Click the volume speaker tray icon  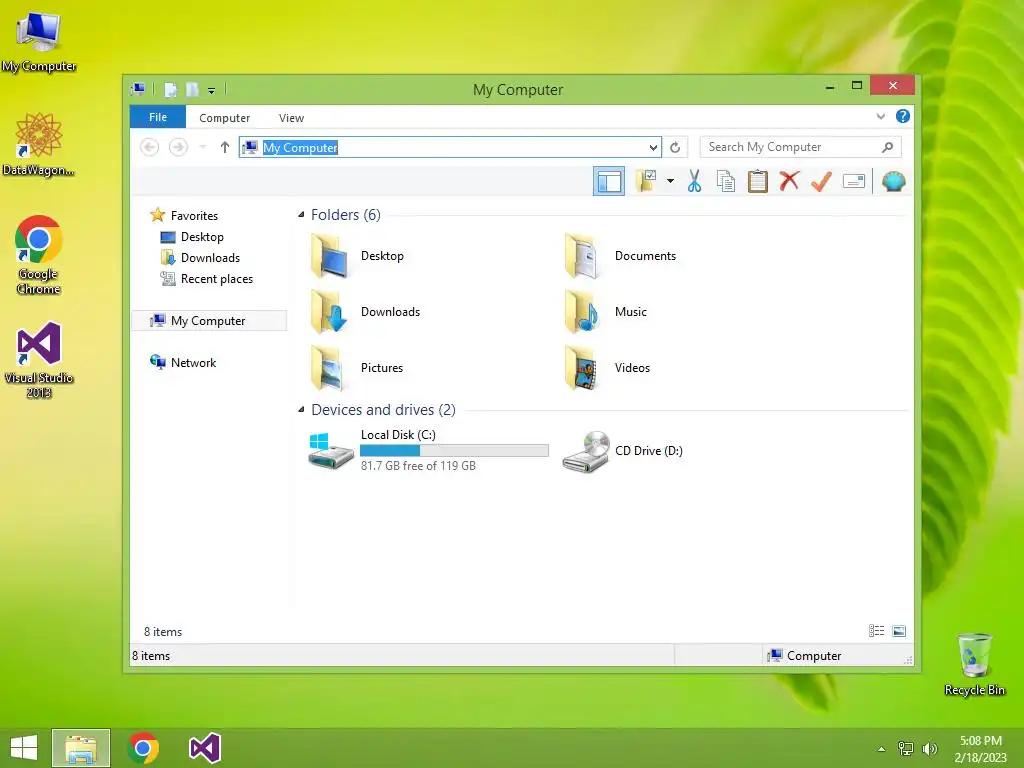(x=929, y=748)
